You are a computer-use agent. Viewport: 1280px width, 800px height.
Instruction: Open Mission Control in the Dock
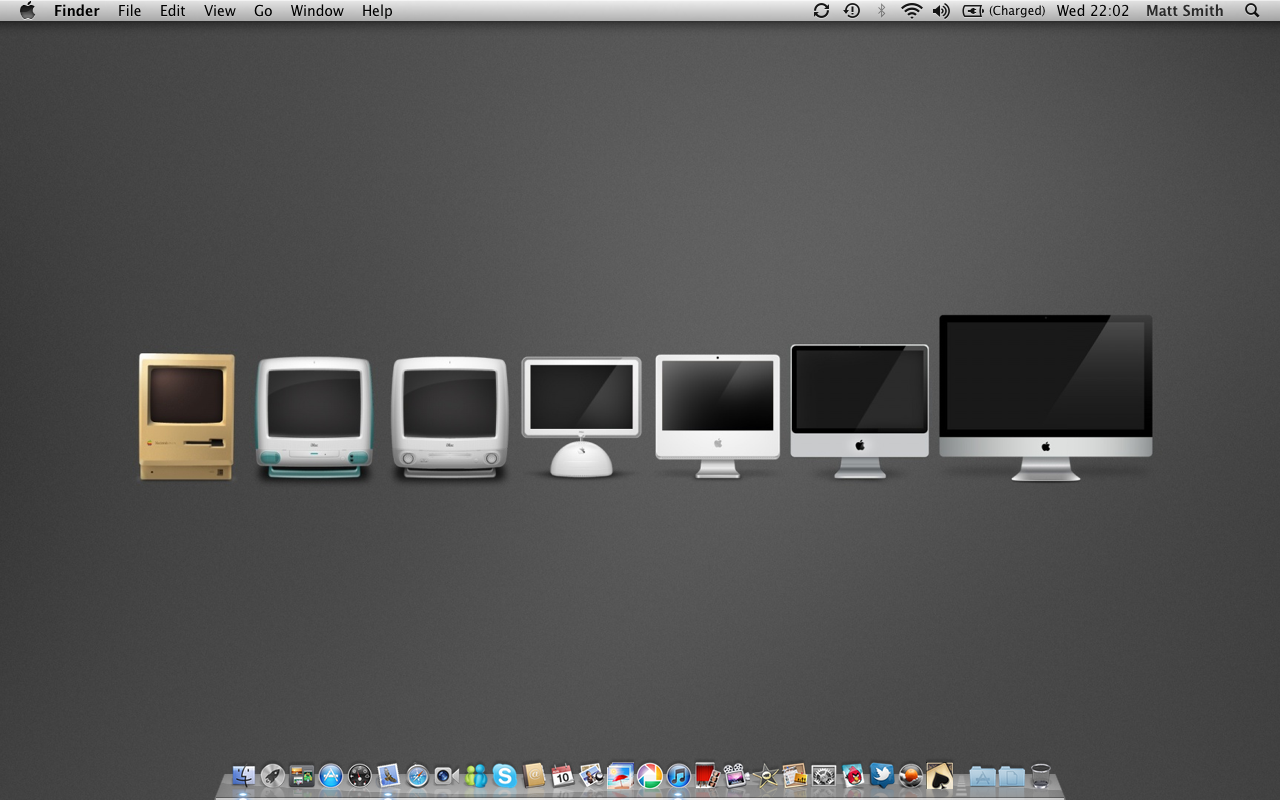302,775
